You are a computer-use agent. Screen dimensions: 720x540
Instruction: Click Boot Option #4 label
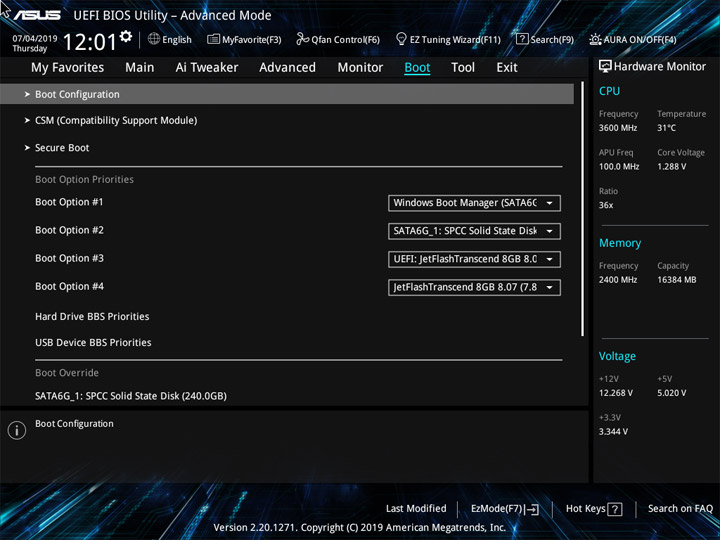point(69,287)
